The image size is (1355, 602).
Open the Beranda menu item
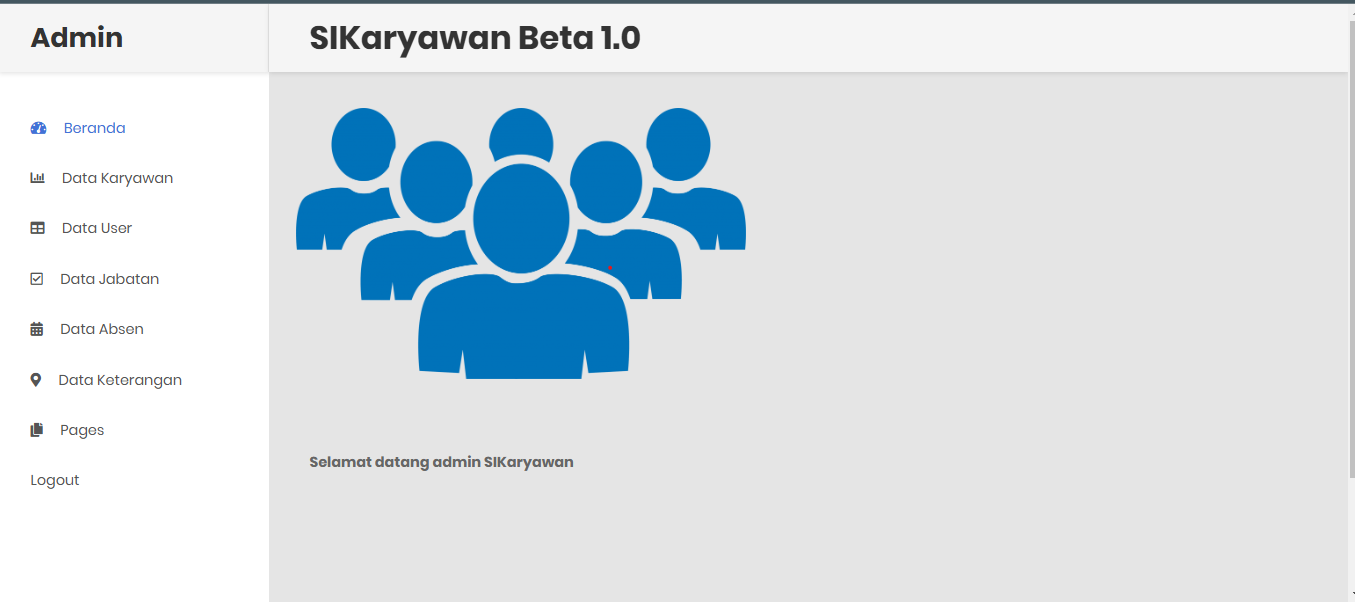pyautogui.click(x=94, y=128)
